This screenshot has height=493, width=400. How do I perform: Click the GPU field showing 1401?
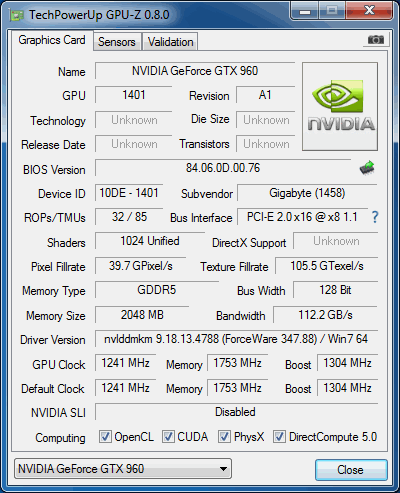(134, 95)
